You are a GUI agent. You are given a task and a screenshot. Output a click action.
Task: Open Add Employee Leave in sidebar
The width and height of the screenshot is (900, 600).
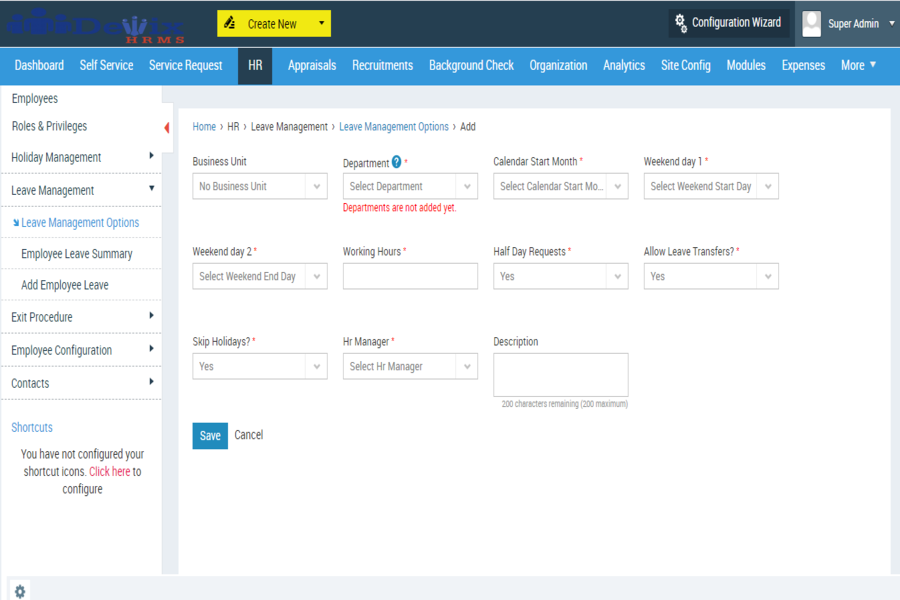(x=65, y=285)
